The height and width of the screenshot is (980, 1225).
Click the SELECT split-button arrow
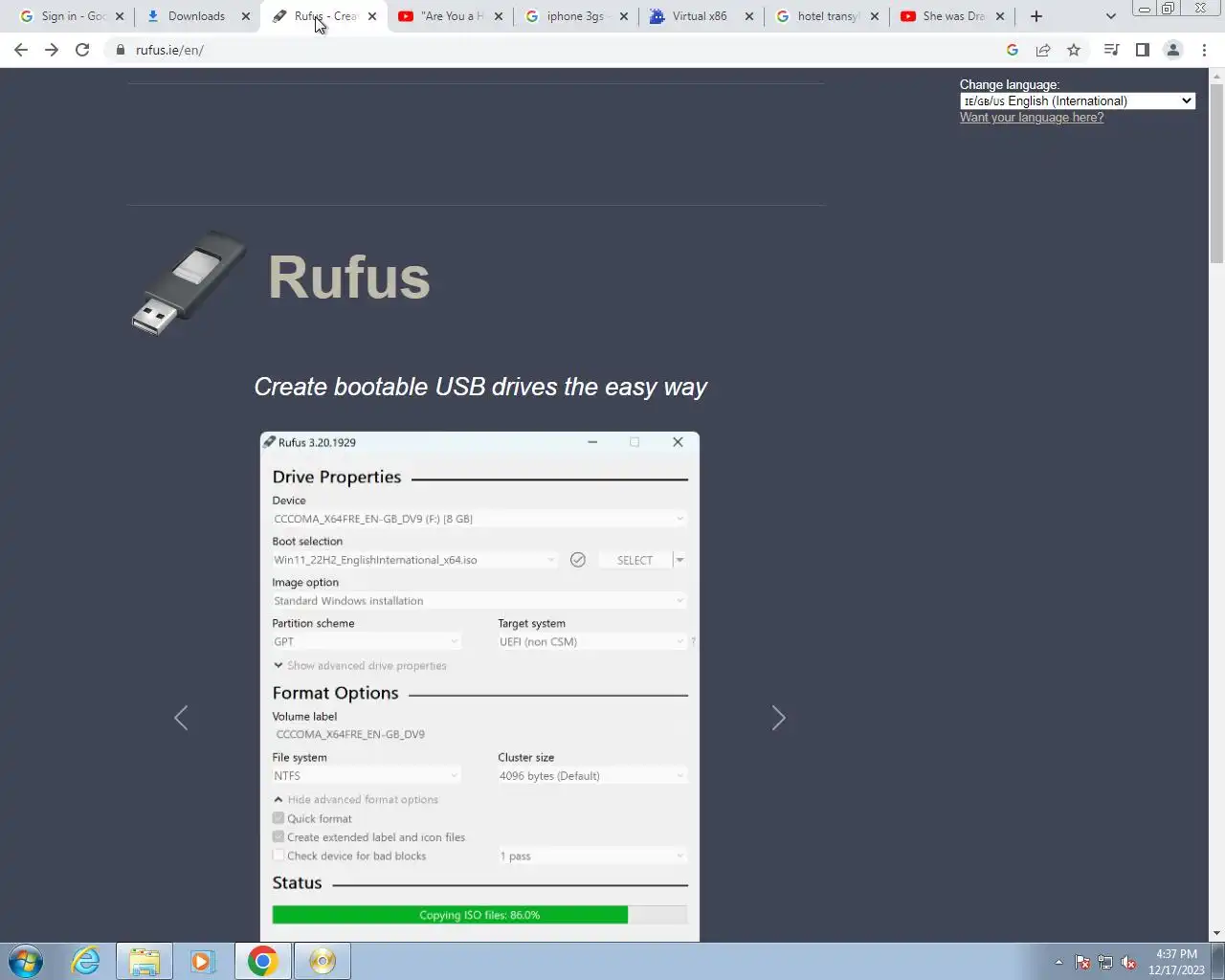[680, 560]
